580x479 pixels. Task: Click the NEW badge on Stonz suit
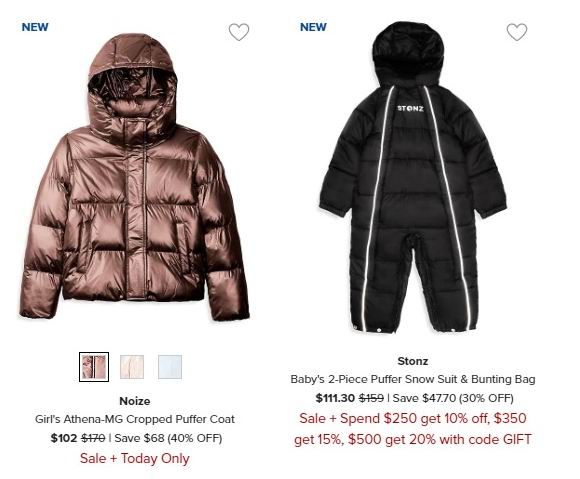(313, 27)
